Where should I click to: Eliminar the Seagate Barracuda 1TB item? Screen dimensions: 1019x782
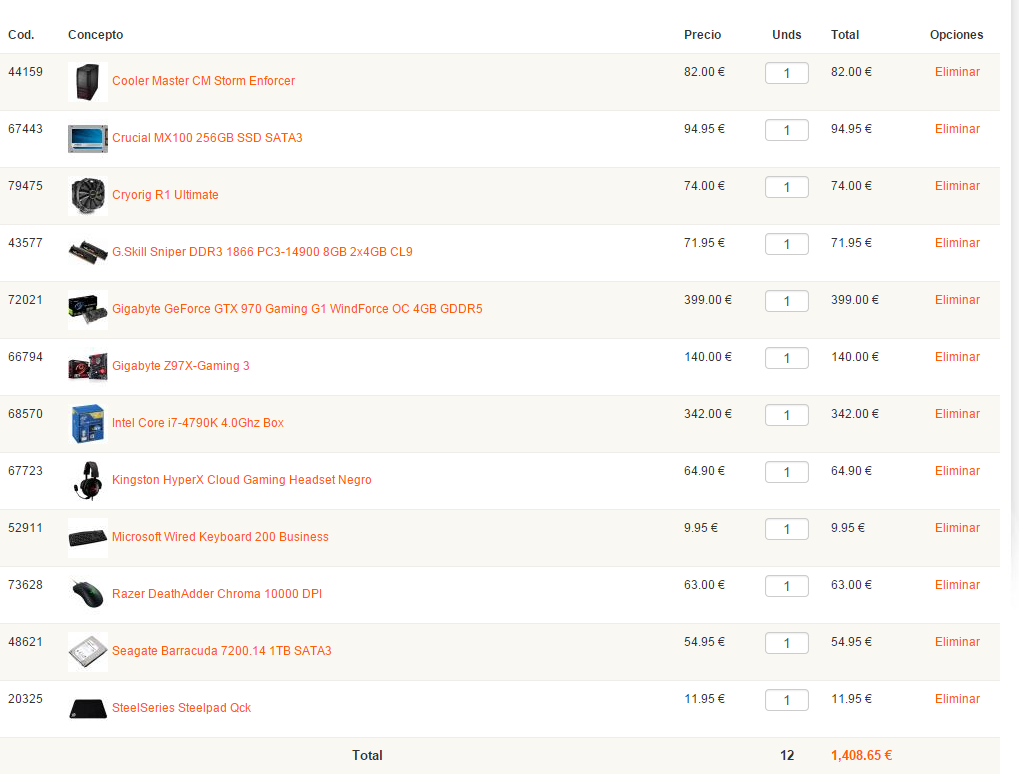[x=957, y=642]
